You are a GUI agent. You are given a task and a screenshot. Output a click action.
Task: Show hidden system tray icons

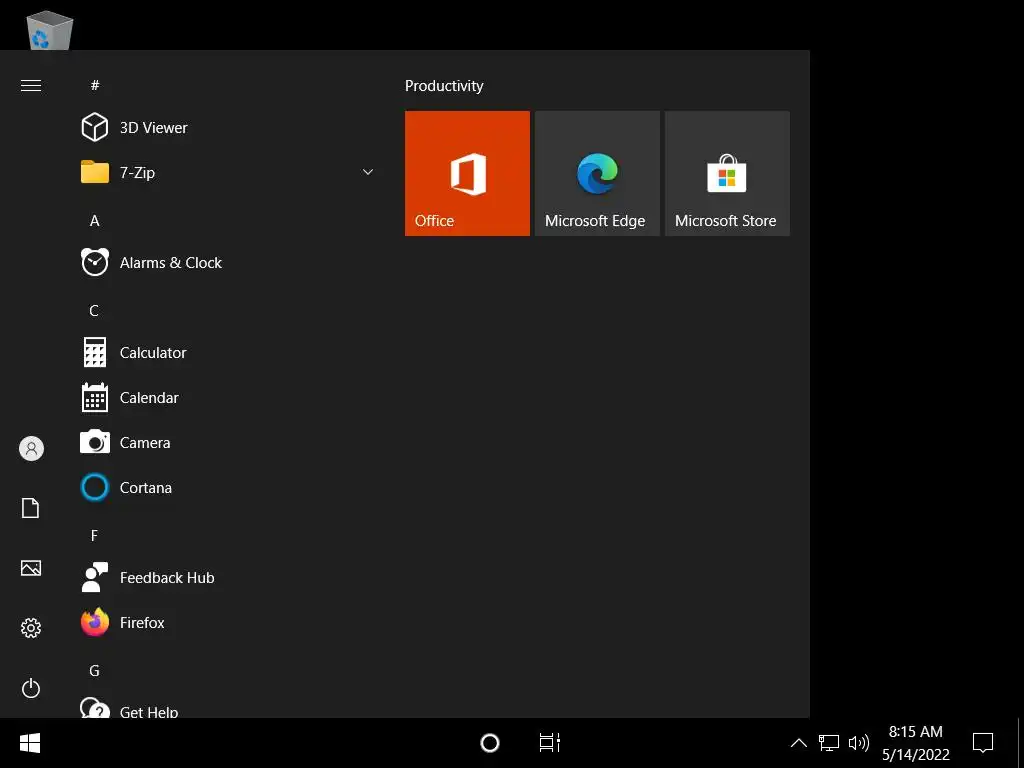pyautogui.click(x=799, y=743)
